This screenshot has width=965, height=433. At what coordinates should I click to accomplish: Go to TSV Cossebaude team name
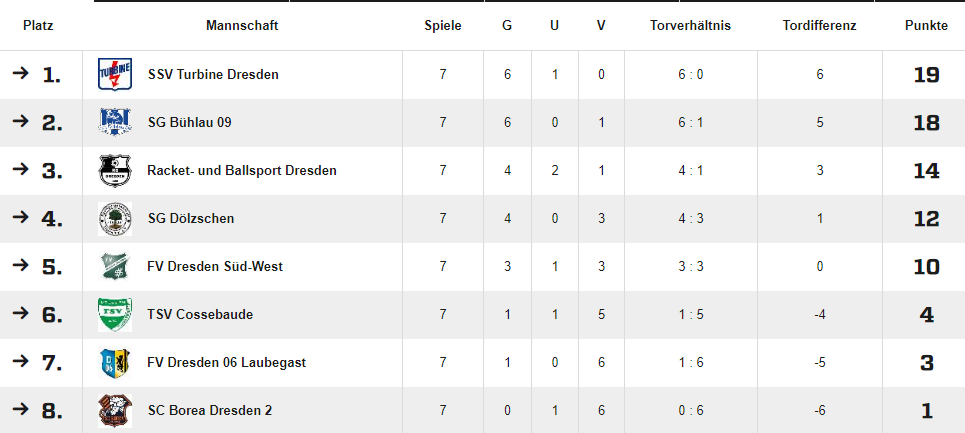201,314
